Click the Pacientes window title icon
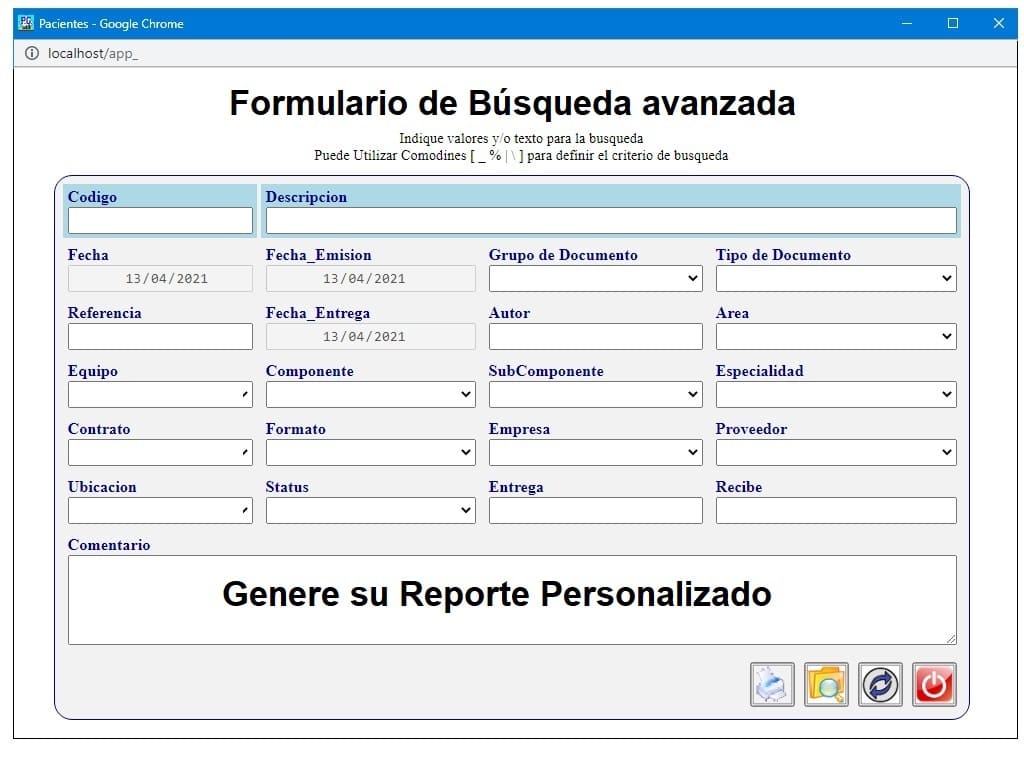 26,24
